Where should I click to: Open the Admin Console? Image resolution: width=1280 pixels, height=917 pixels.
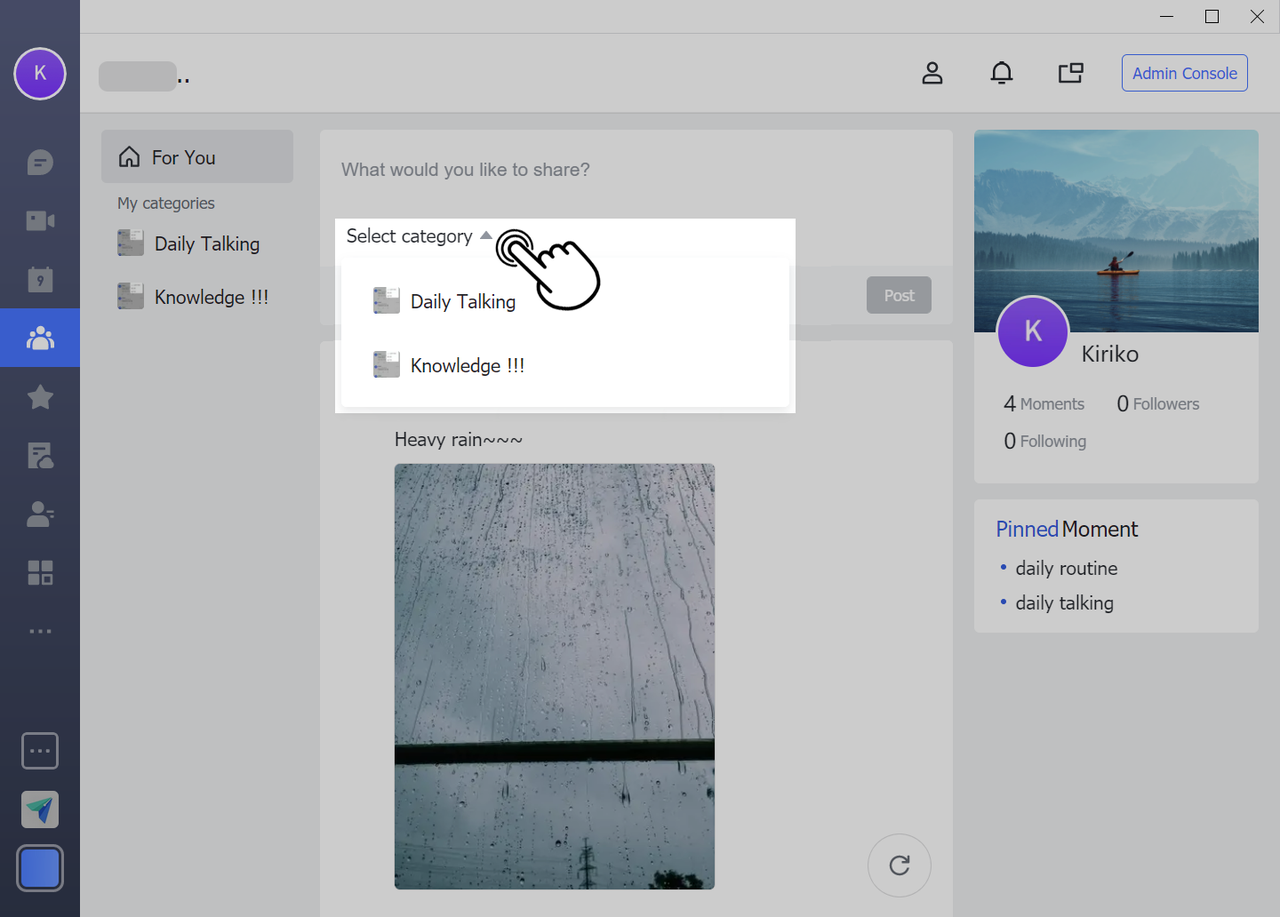tap(1184, 73)
